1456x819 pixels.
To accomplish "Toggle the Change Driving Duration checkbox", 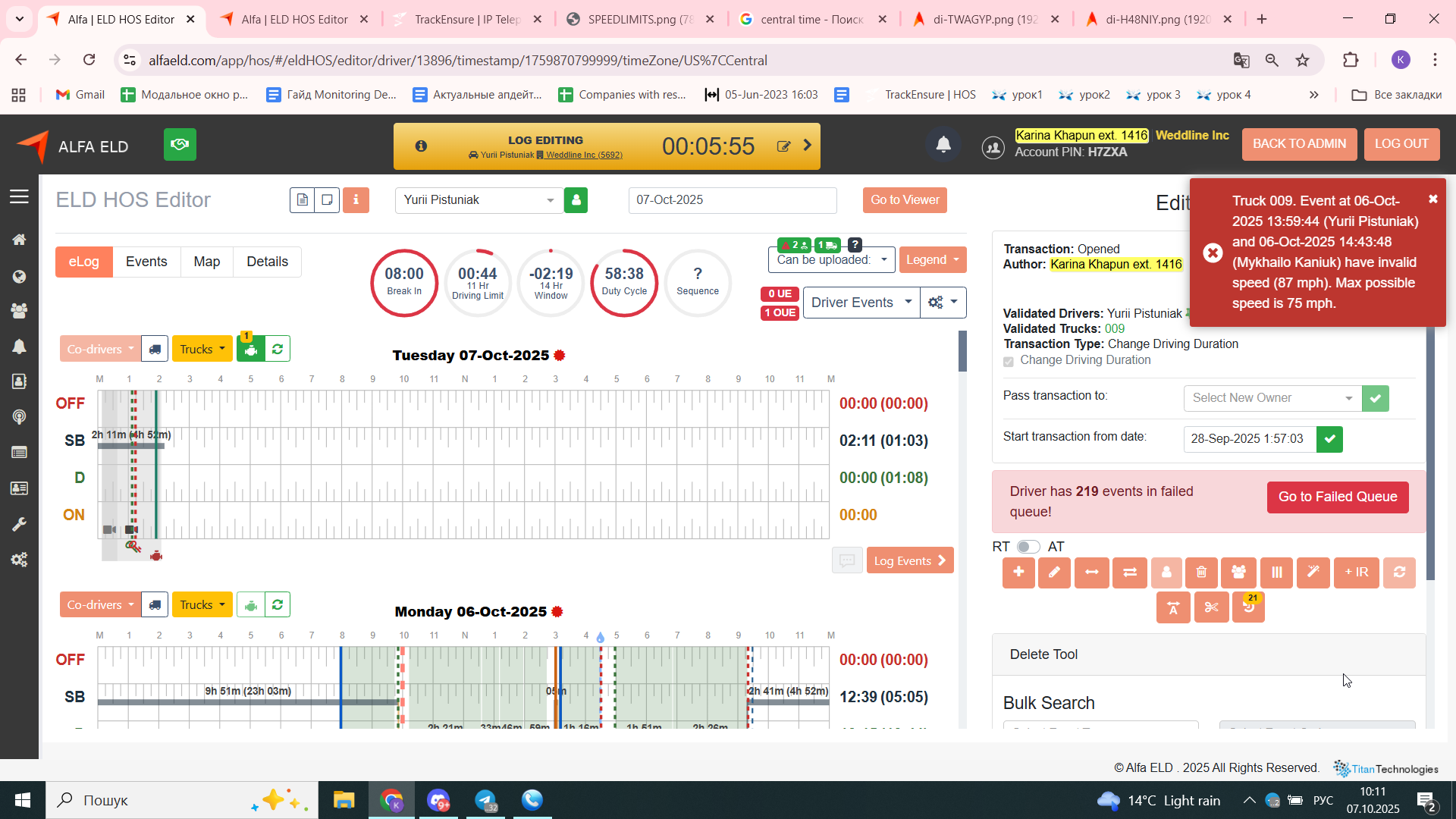I will pos(1009,361).
